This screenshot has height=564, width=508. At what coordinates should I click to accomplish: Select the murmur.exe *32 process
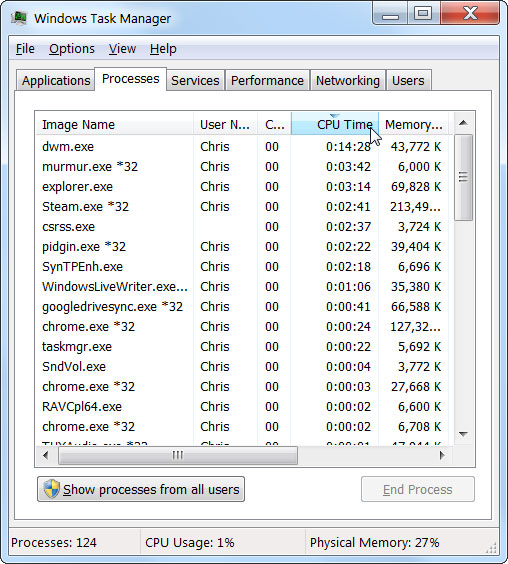pos(242,167)
